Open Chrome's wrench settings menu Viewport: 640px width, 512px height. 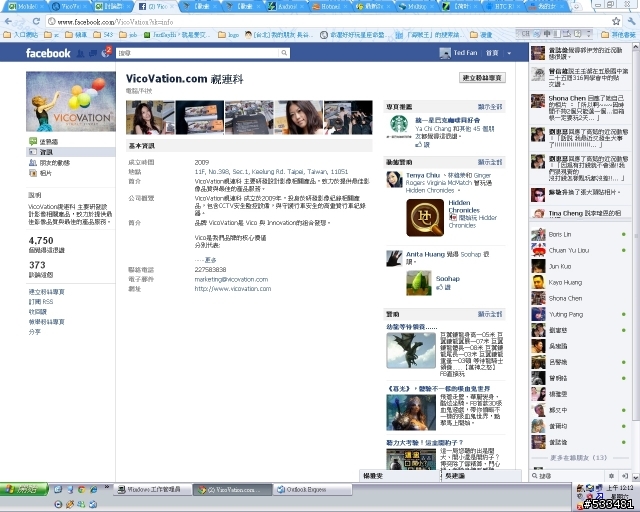(631, 21)
